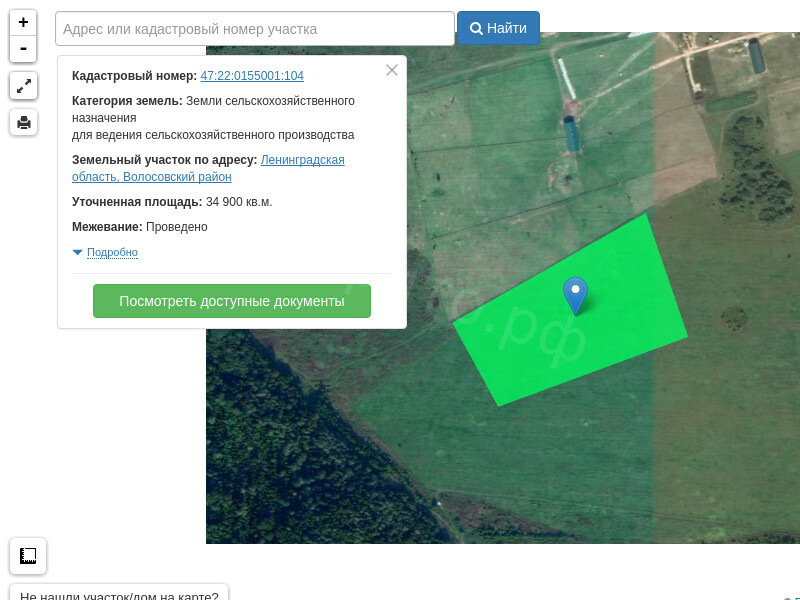This screenshot has height=600, width=800.
Task: Click the long building above the parcel
Action: pyautogui.click(x=571, y=133)
